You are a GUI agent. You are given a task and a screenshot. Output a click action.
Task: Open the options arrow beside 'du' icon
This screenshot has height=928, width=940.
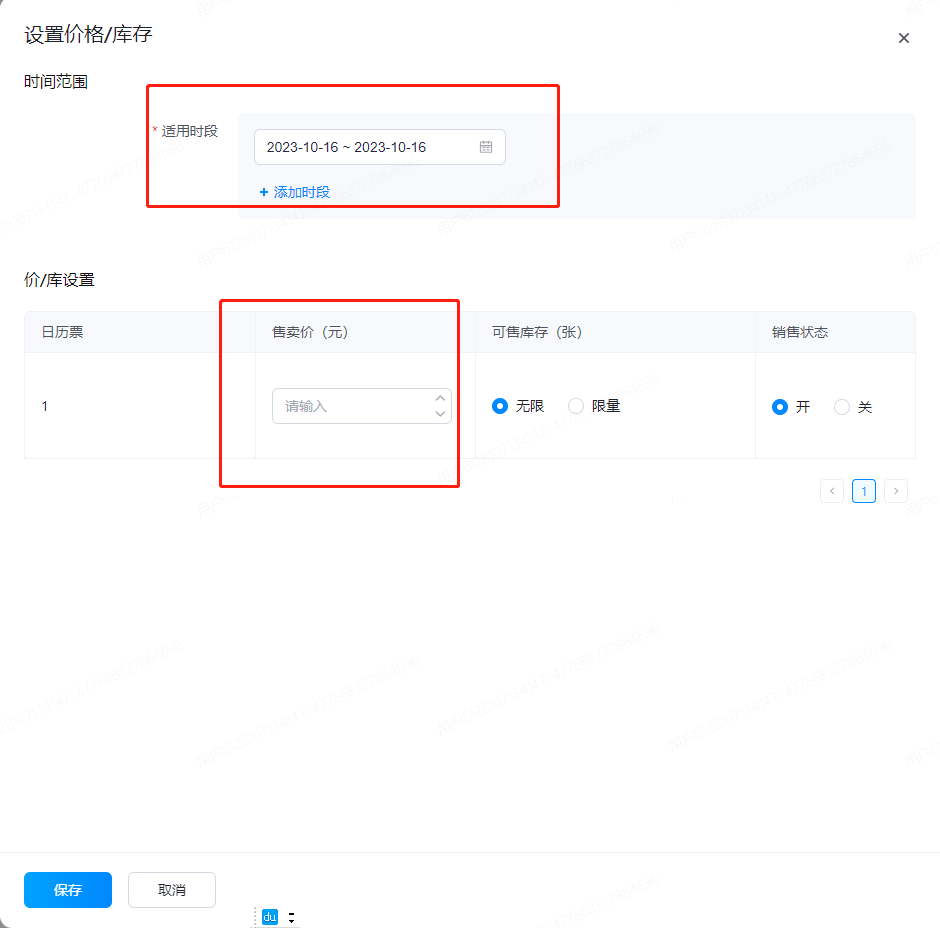click(291, 917)
